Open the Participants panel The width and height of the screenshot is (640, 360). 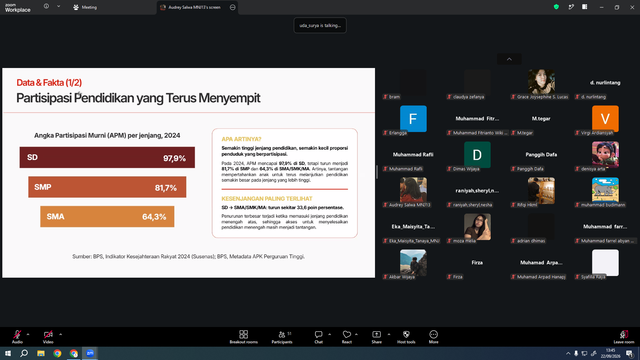point(282,337)
